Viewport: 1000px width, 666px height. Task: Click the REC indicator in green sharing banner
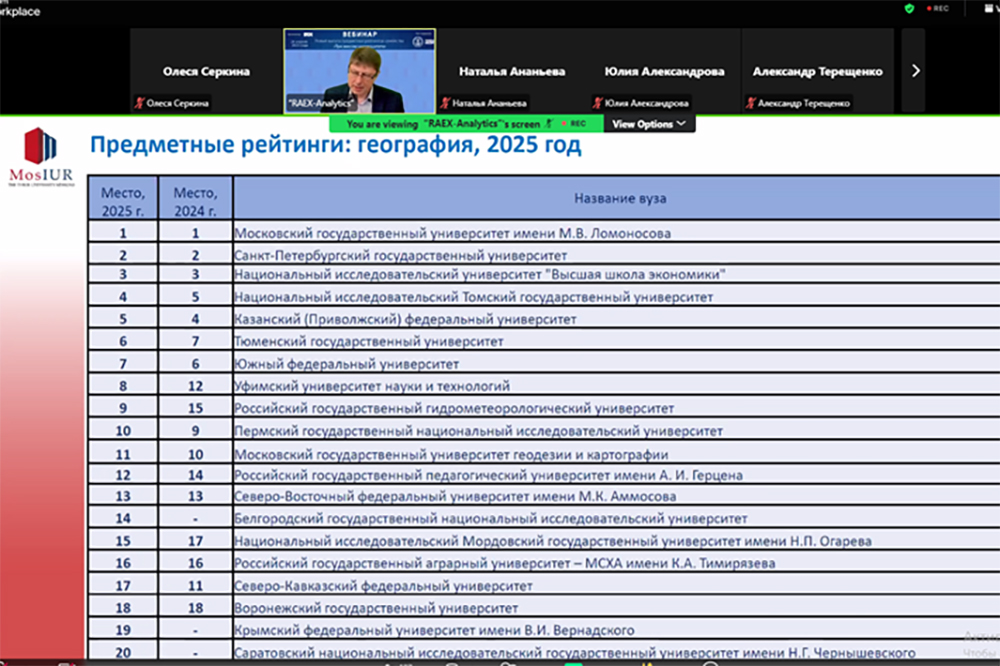(x=574, y=123)
